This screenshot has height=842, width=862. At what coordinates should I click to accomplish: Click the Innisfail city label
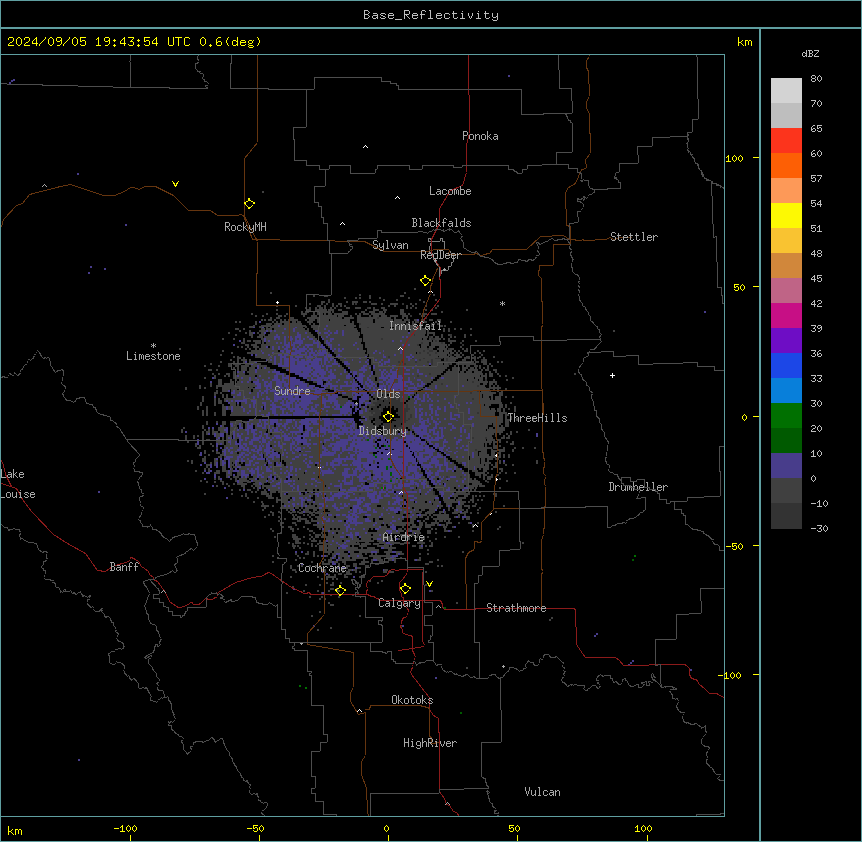point(415,326)
